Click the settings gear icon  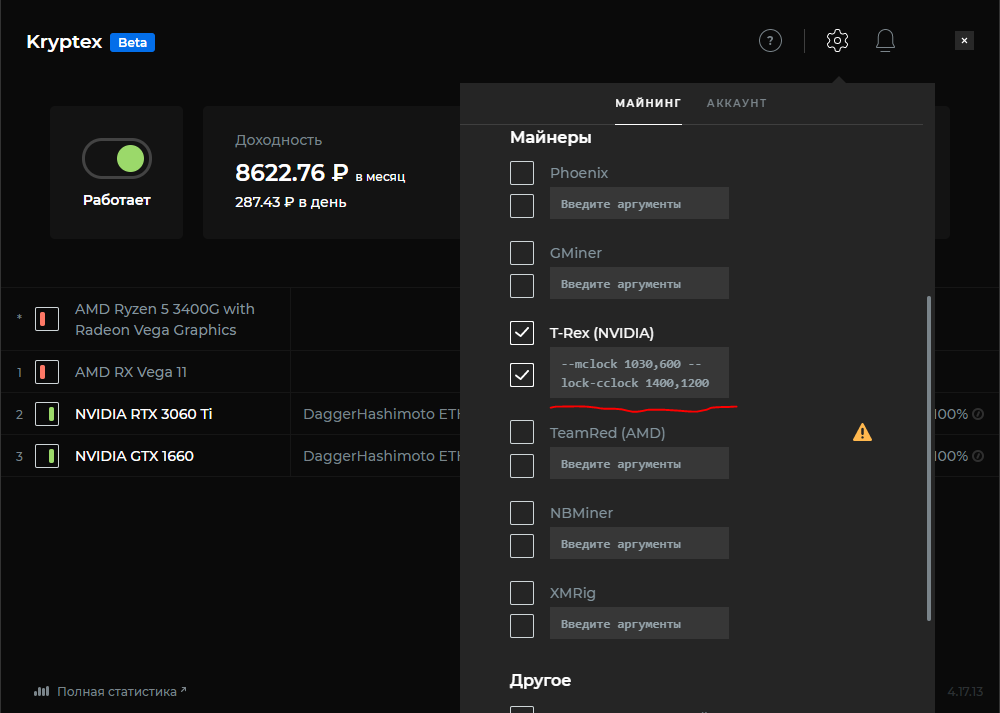pyautogui.click(x=837, y=41)
